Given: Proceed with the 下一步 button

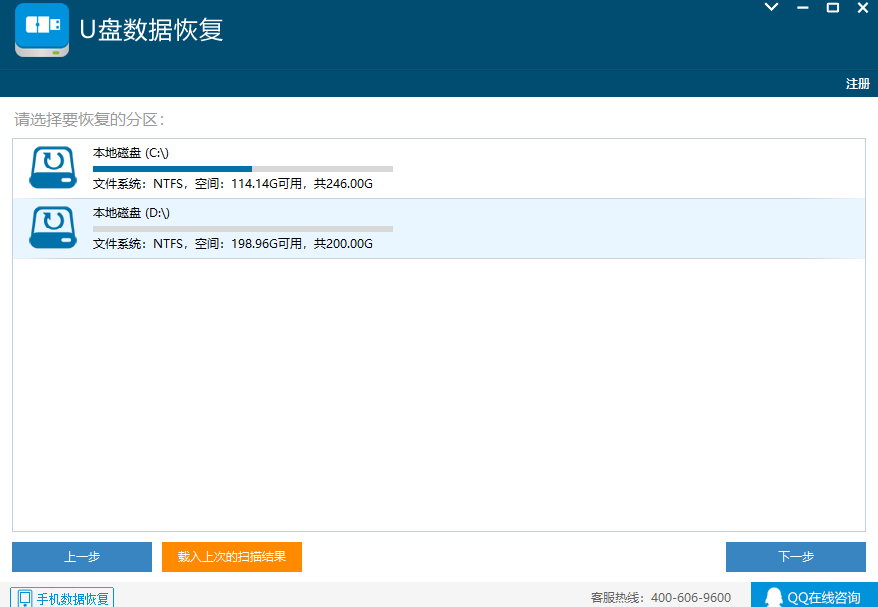Looking at the screenshot, I should [795, 557].
